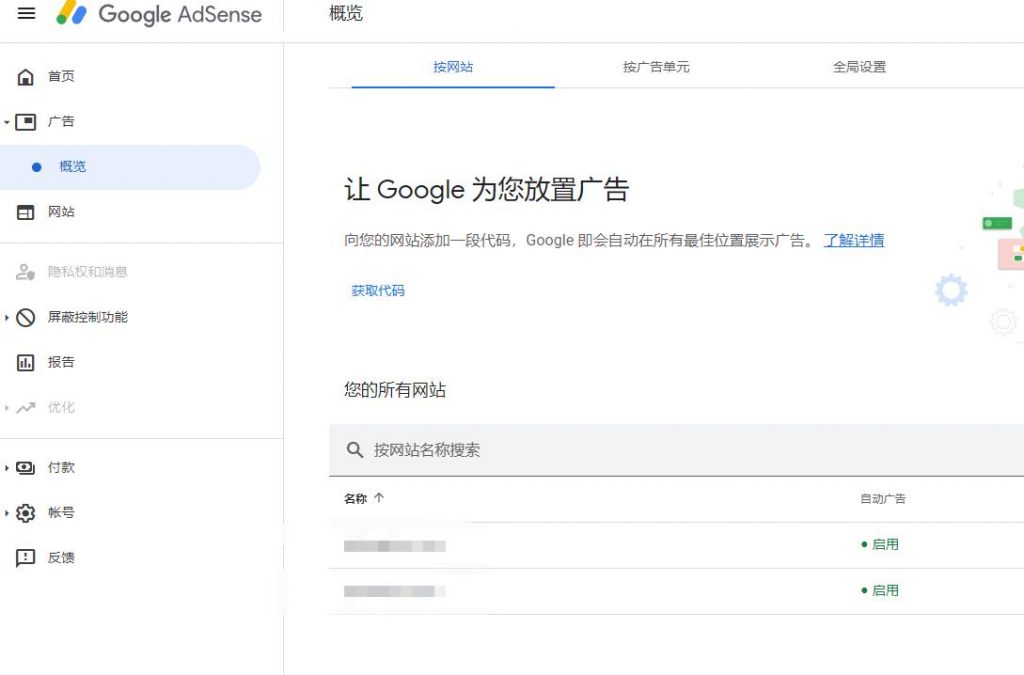Image resolution: width=1024 pixels, height=675 pixels.
Task: Click the Google AdSense logo
Action: (x=159, y=14)
